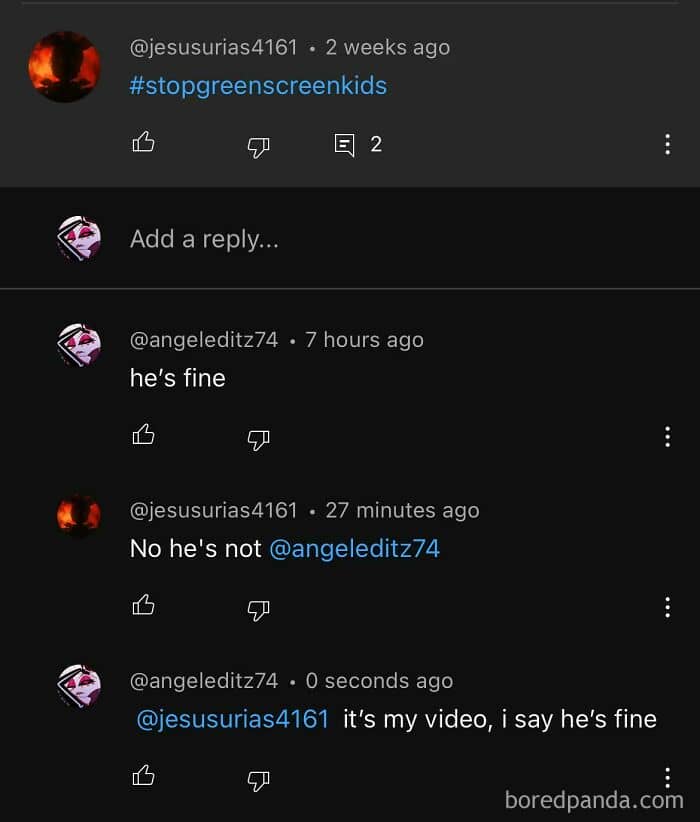Open the top commenter's fiery avatar

[x=64, y=66]
